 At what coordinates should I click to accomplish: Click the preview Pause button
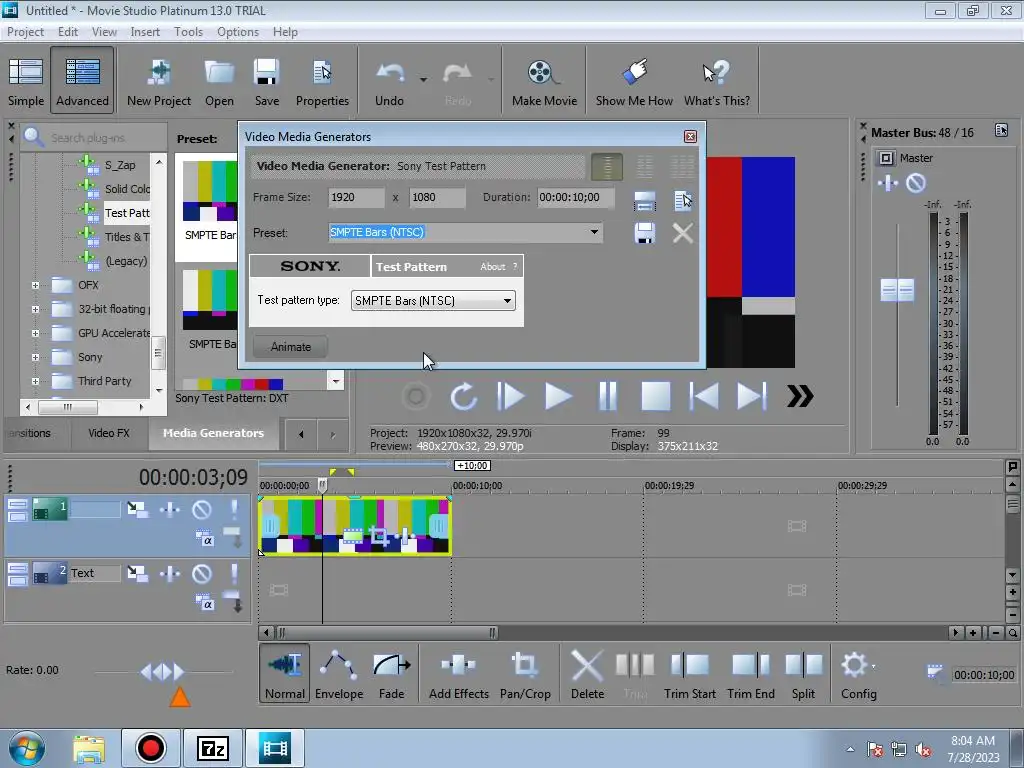(607, 396)
